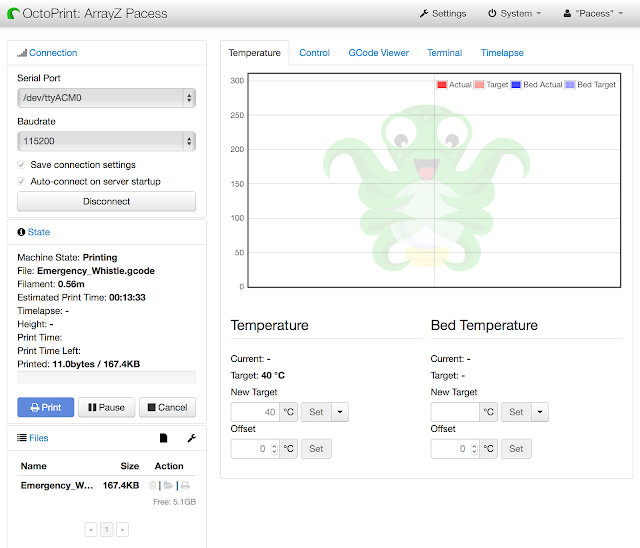Click the pink Target legend swatch
640x548 pixels.
479,85
